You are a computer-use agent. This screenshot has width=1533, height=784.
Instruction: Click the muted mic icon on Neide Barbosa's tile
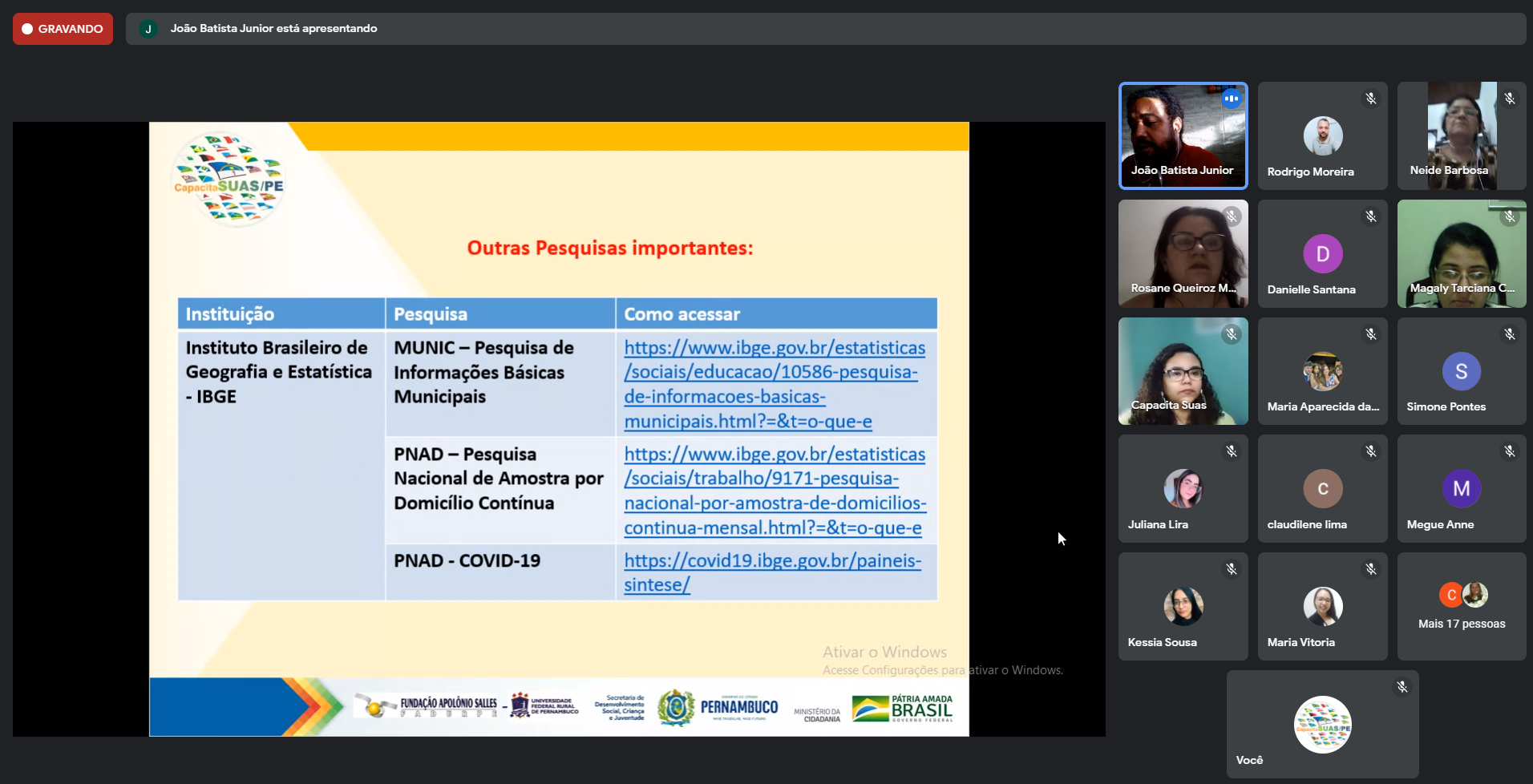[1509, 99]
